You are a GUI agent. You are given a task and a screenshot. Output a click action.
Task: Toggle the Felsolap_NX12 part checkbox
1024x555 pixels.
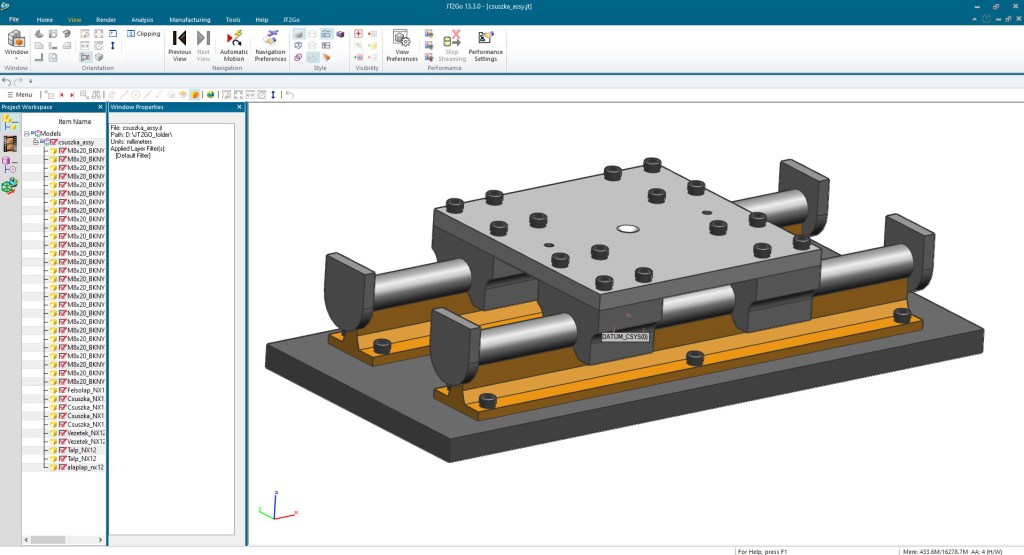(x=62, y=390)
